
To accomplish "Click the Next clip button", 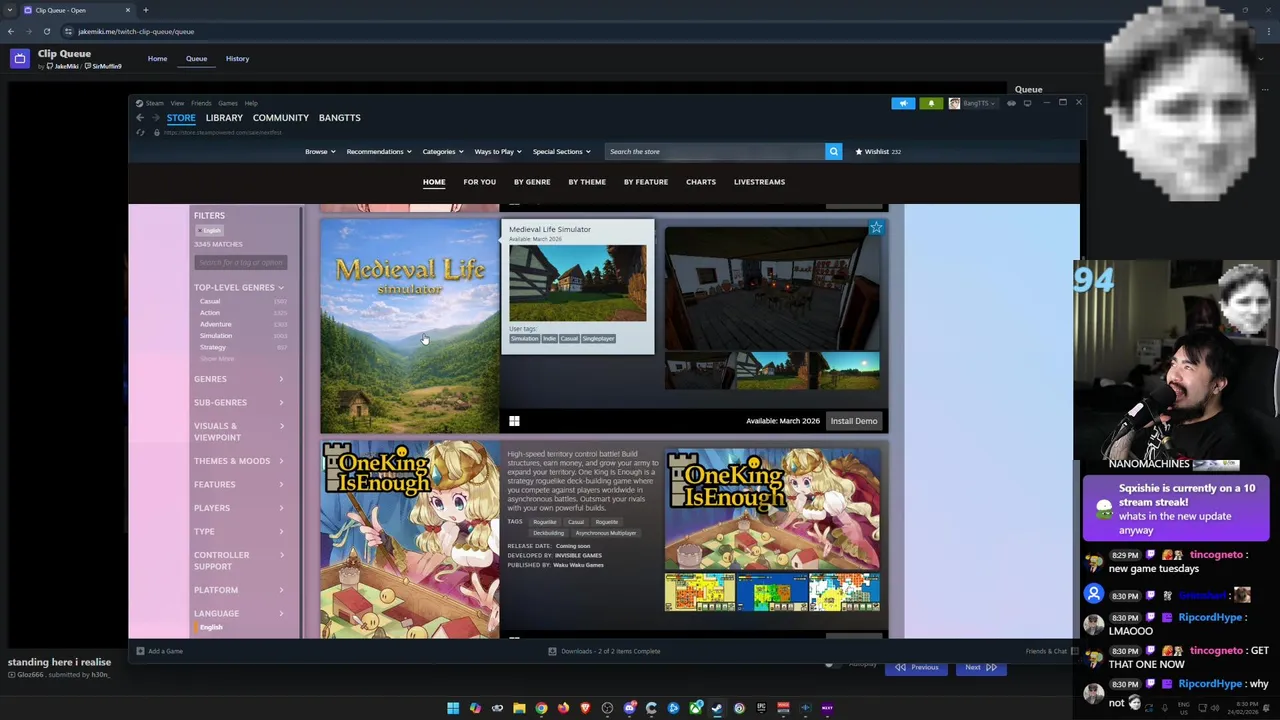I will pos(980,667).
